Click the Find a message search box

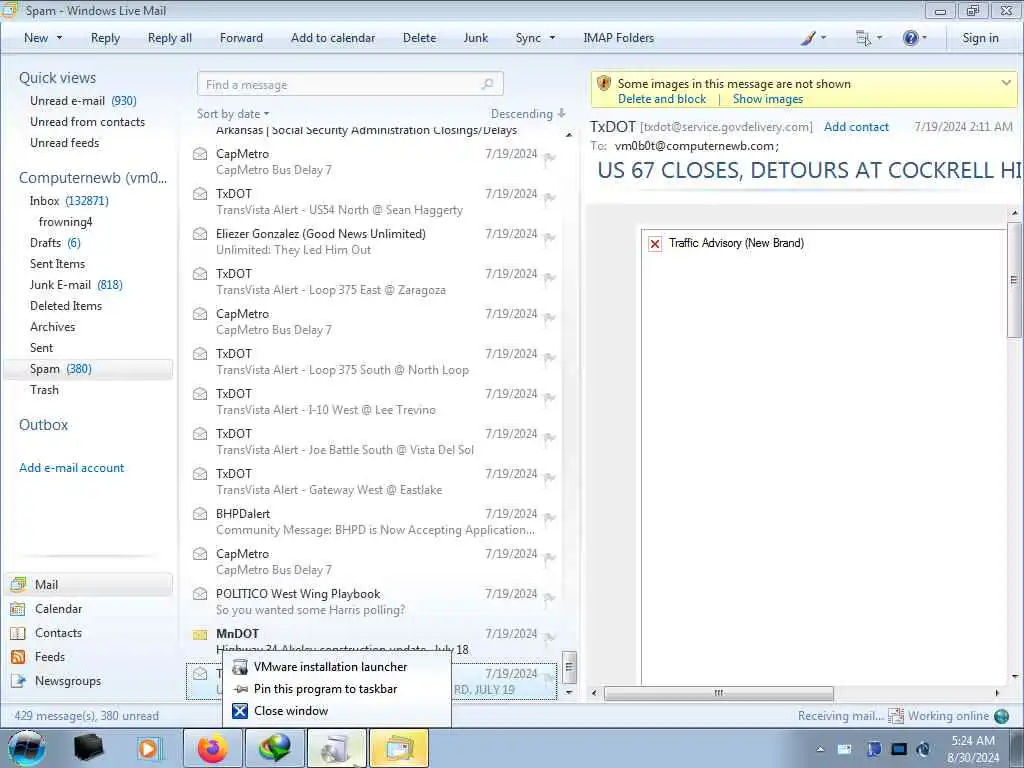[349, 84]
